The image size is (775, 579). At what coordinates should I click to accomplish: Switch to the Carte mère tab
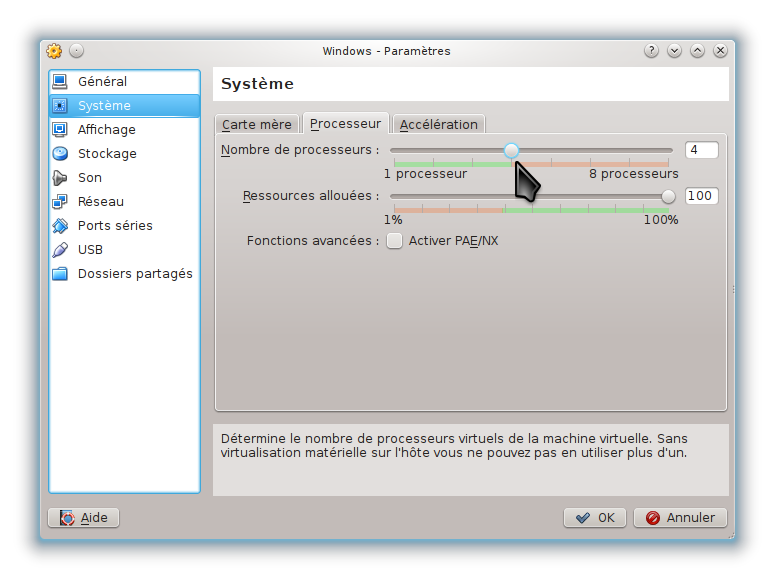(x=257, y=124)
